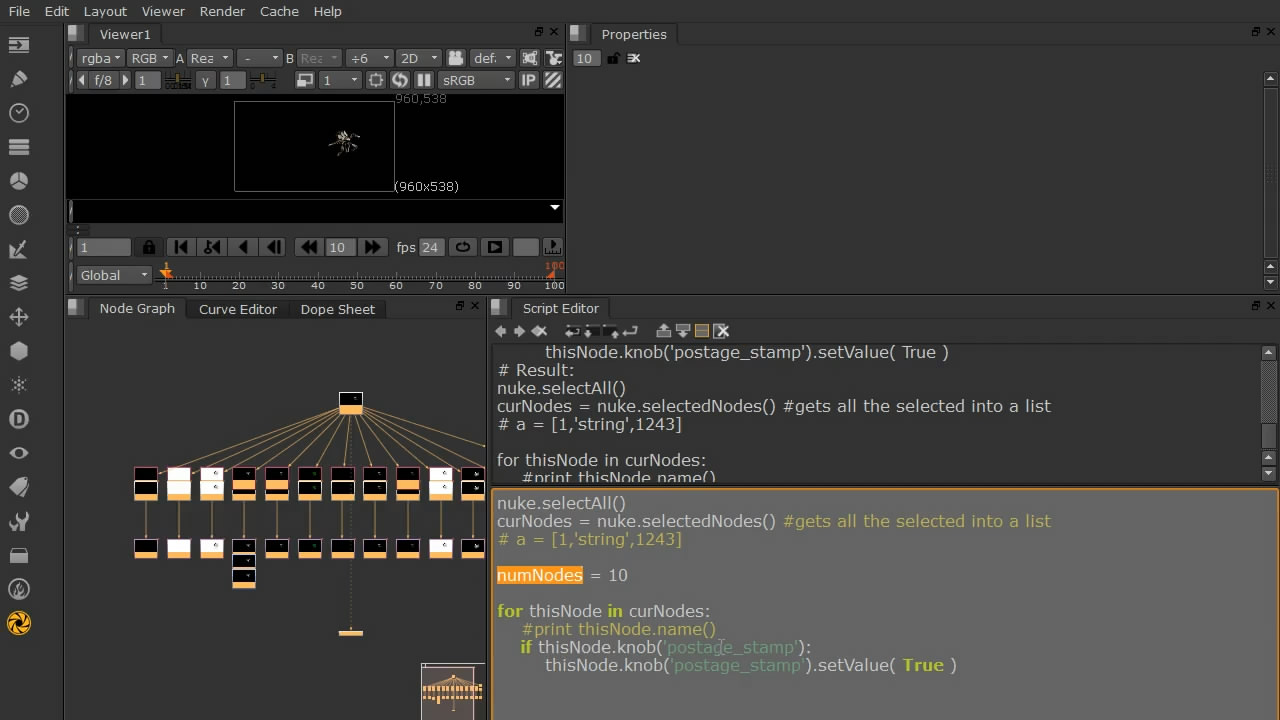
Task: Open the Views nodes eye icon in the left toolbar
Action: click(x=18, y=453)
